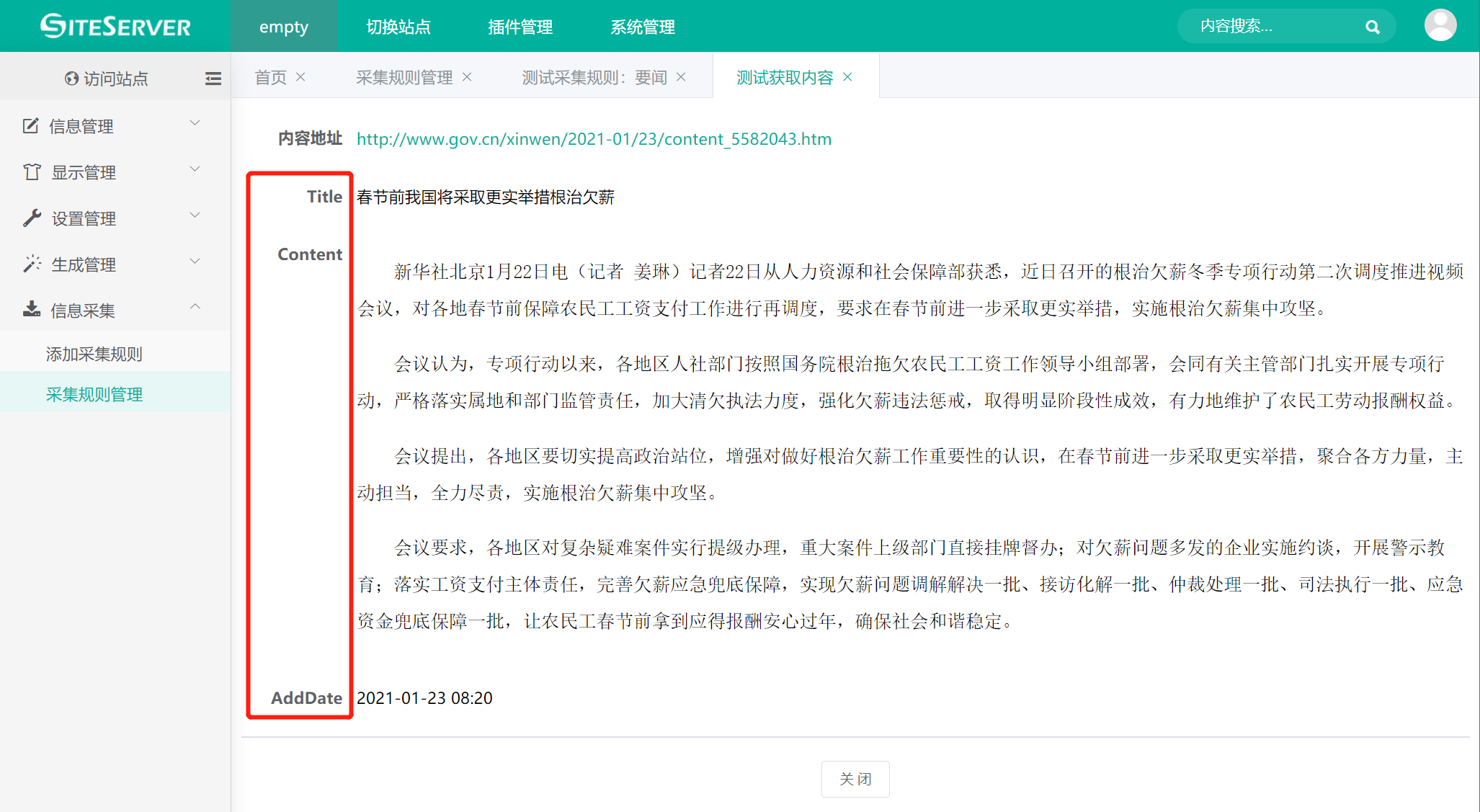Viewport: 1480px width, 812px height.
Task: Toggle the sidebar hamburger menu icon
Action: (x=213, y=79)
